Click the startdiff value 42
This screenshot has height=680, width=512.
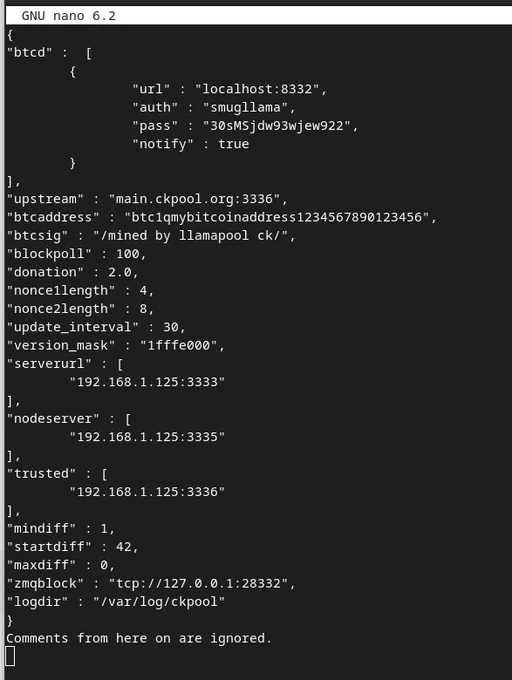(124, 546)
